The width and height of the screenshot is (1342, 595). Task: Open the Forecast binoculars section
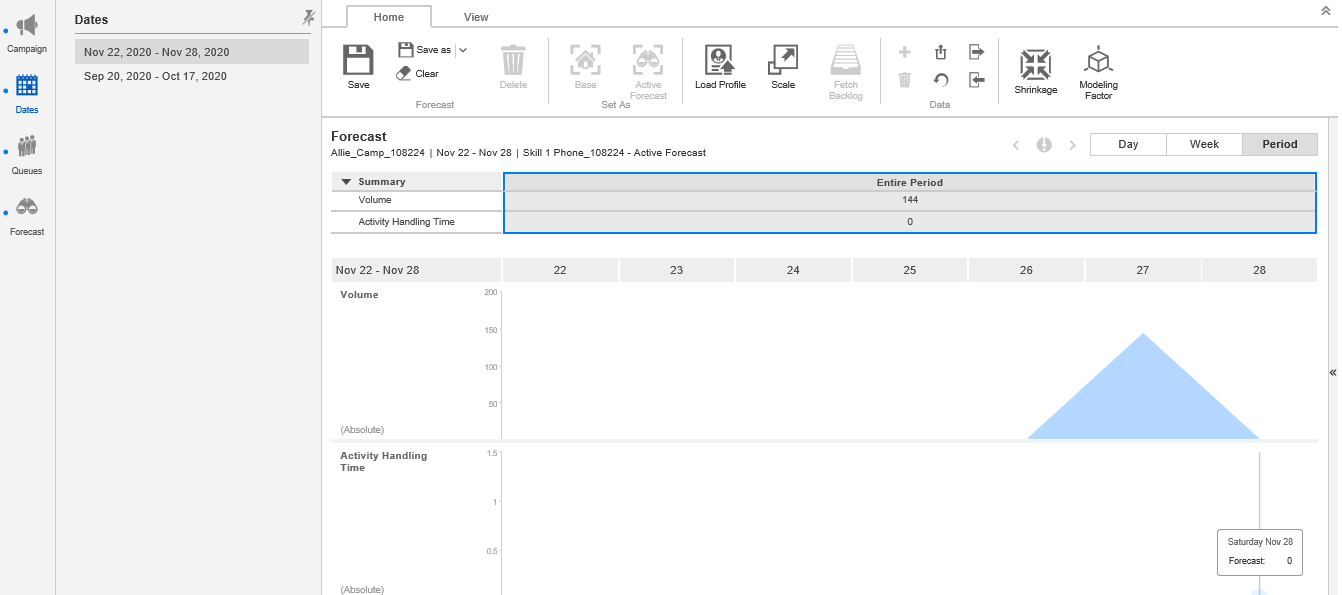click(27, 216)
